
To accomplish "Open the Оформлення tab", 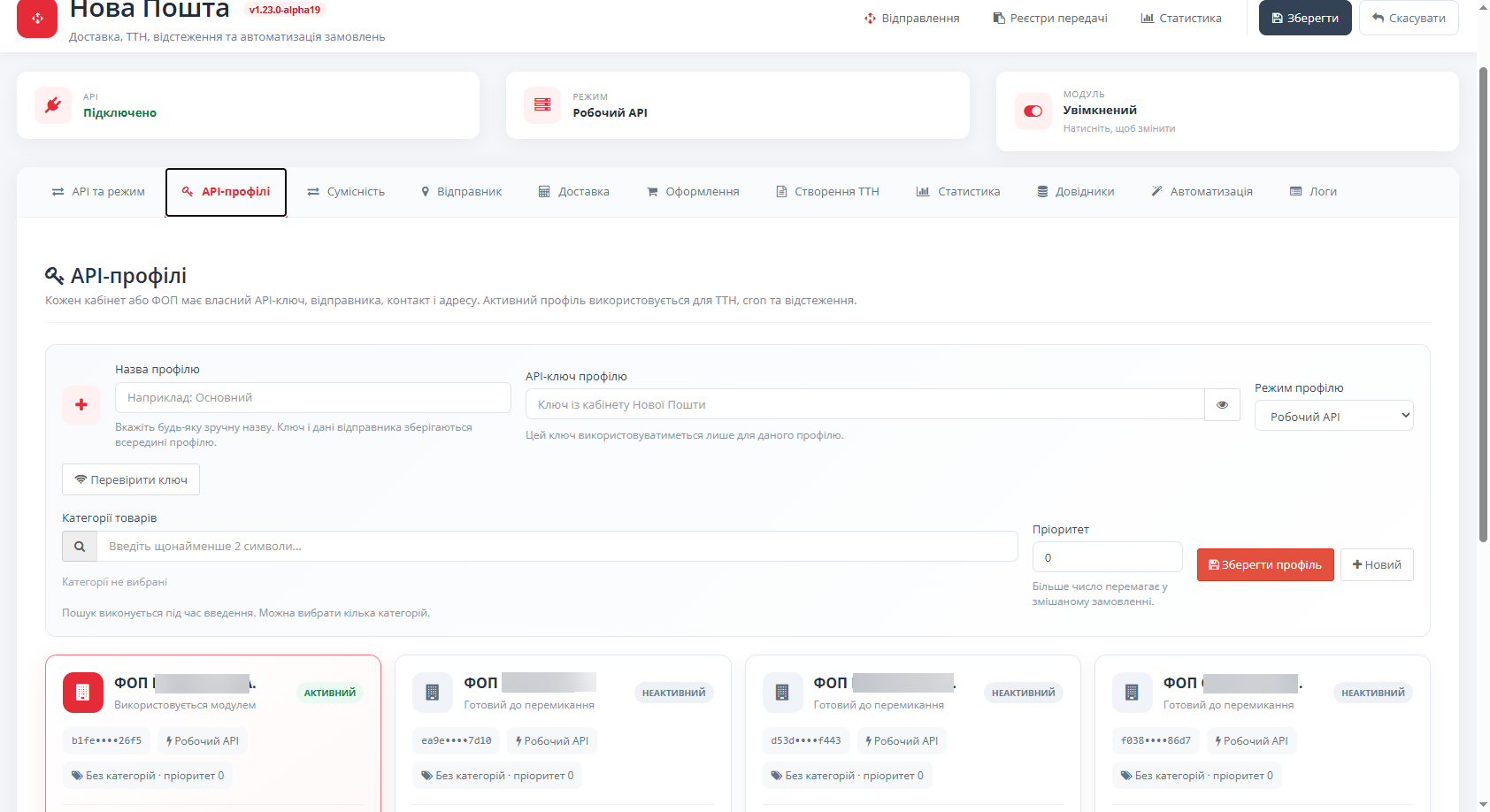I will click(x=693, y=192).
